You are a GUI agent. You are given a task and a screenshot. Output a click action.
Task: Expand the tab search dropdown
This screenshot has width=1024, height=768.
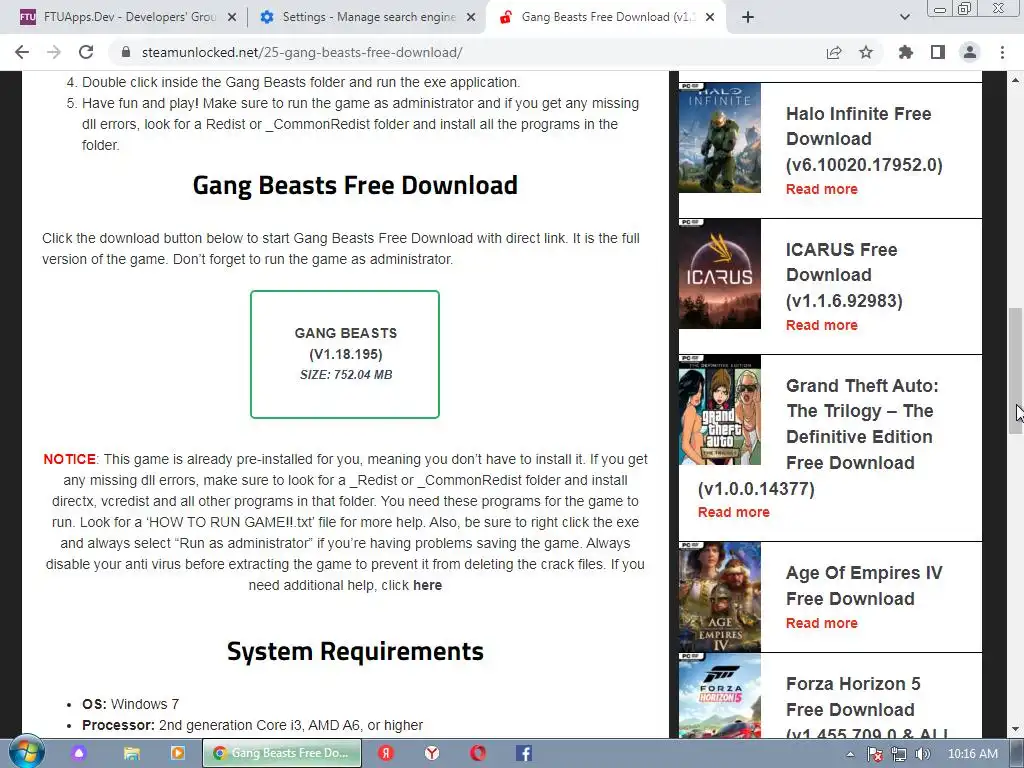click(904, 17)
